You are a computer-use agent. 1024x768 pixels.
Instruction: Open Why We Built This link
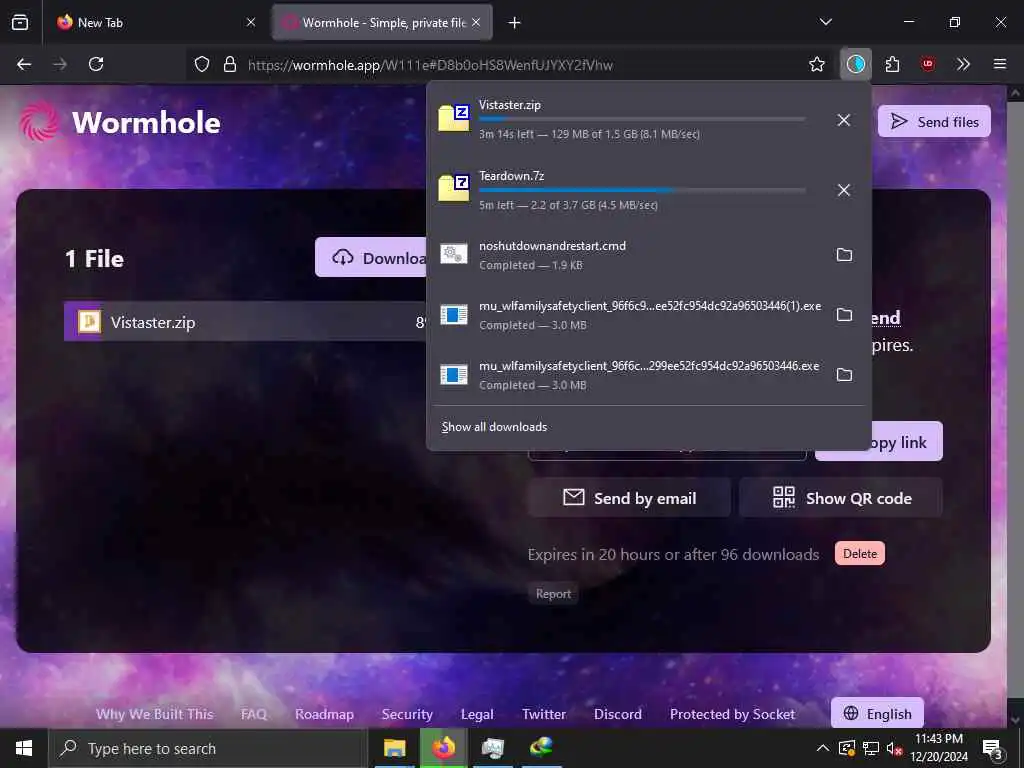[155, 714]
